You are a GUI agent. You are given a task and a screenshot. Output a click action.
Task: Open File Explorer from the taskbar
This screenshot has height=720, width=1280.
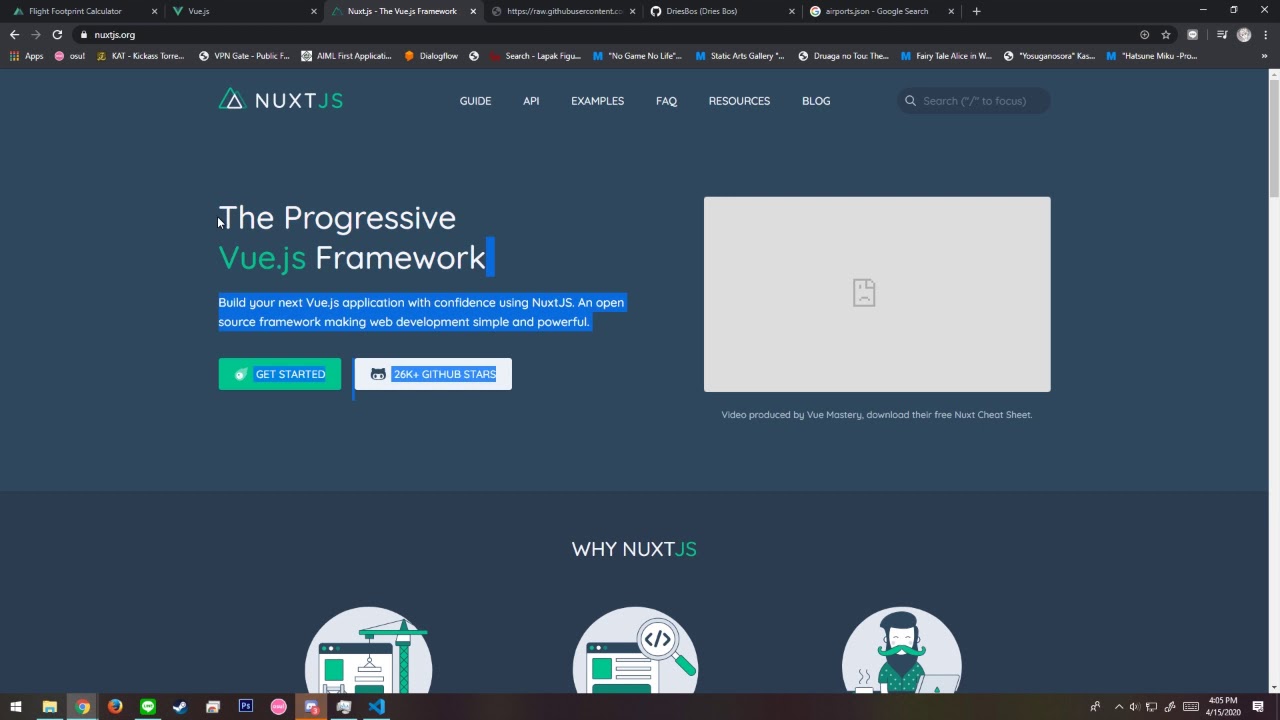click(49, 707)
